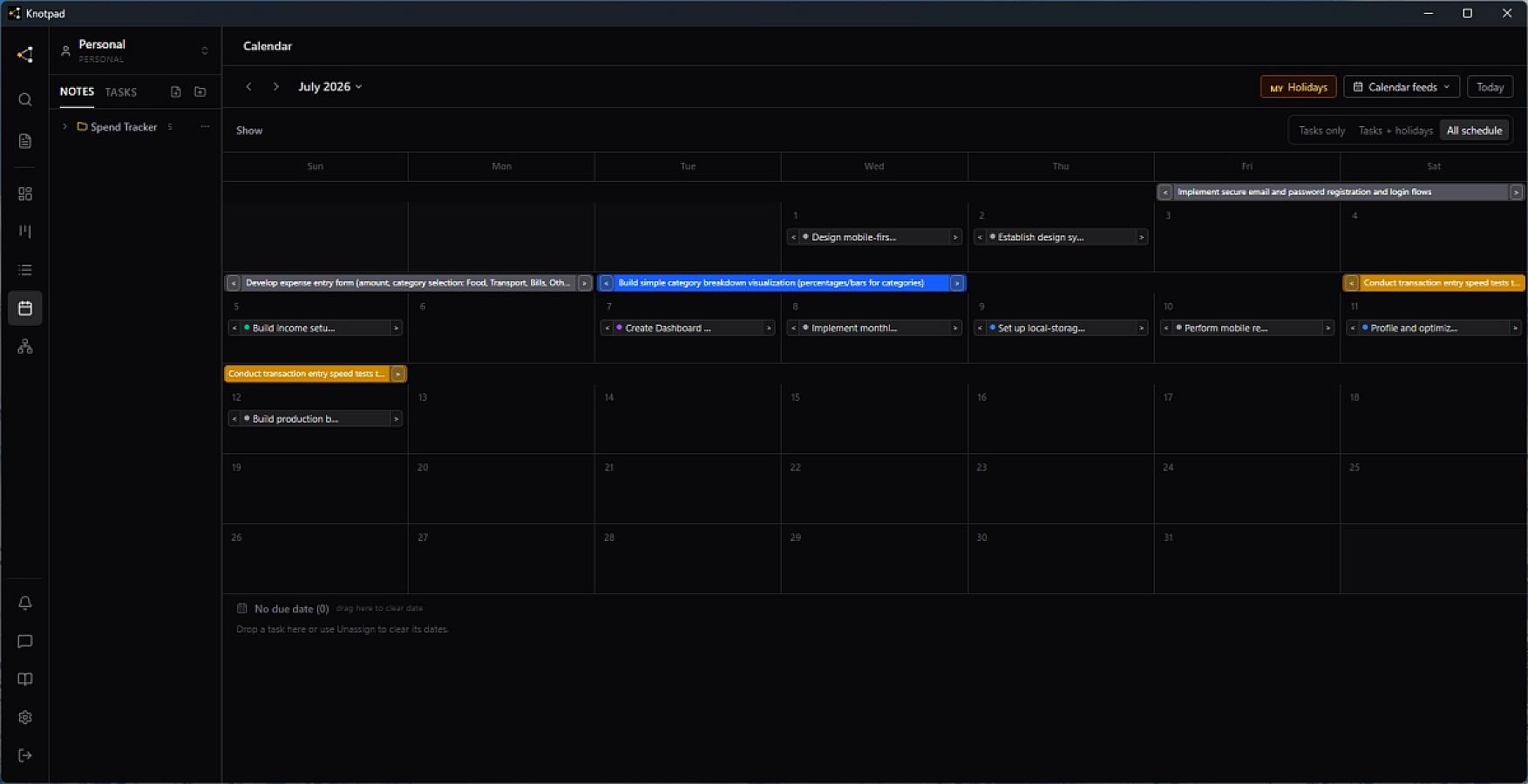Select the calendar icon in sidebar
Viewport: 1528px width, 784px height.
coord(25,308)
